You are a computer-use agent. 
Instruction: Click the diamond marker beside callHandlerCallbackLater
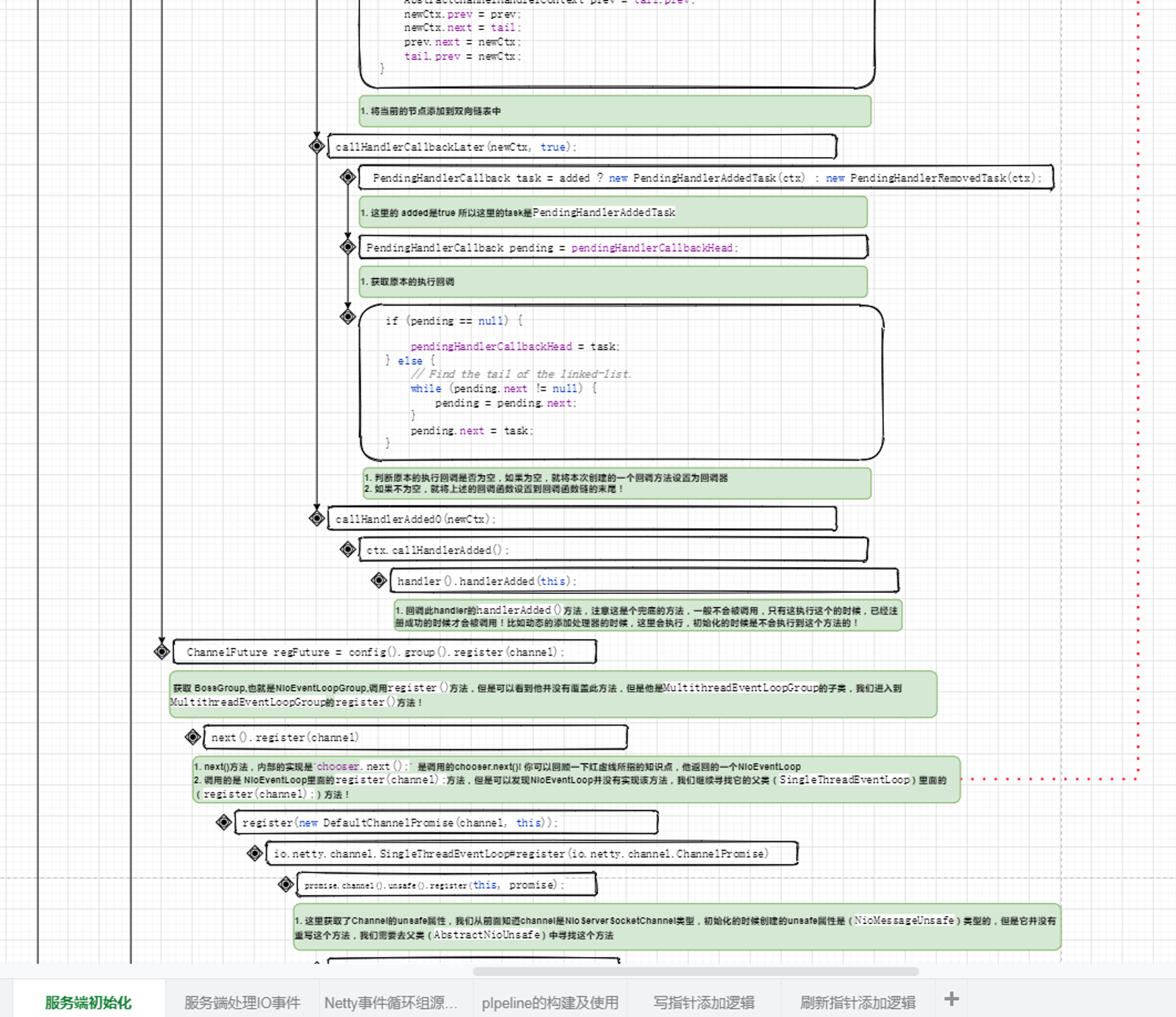coord(317,146)
